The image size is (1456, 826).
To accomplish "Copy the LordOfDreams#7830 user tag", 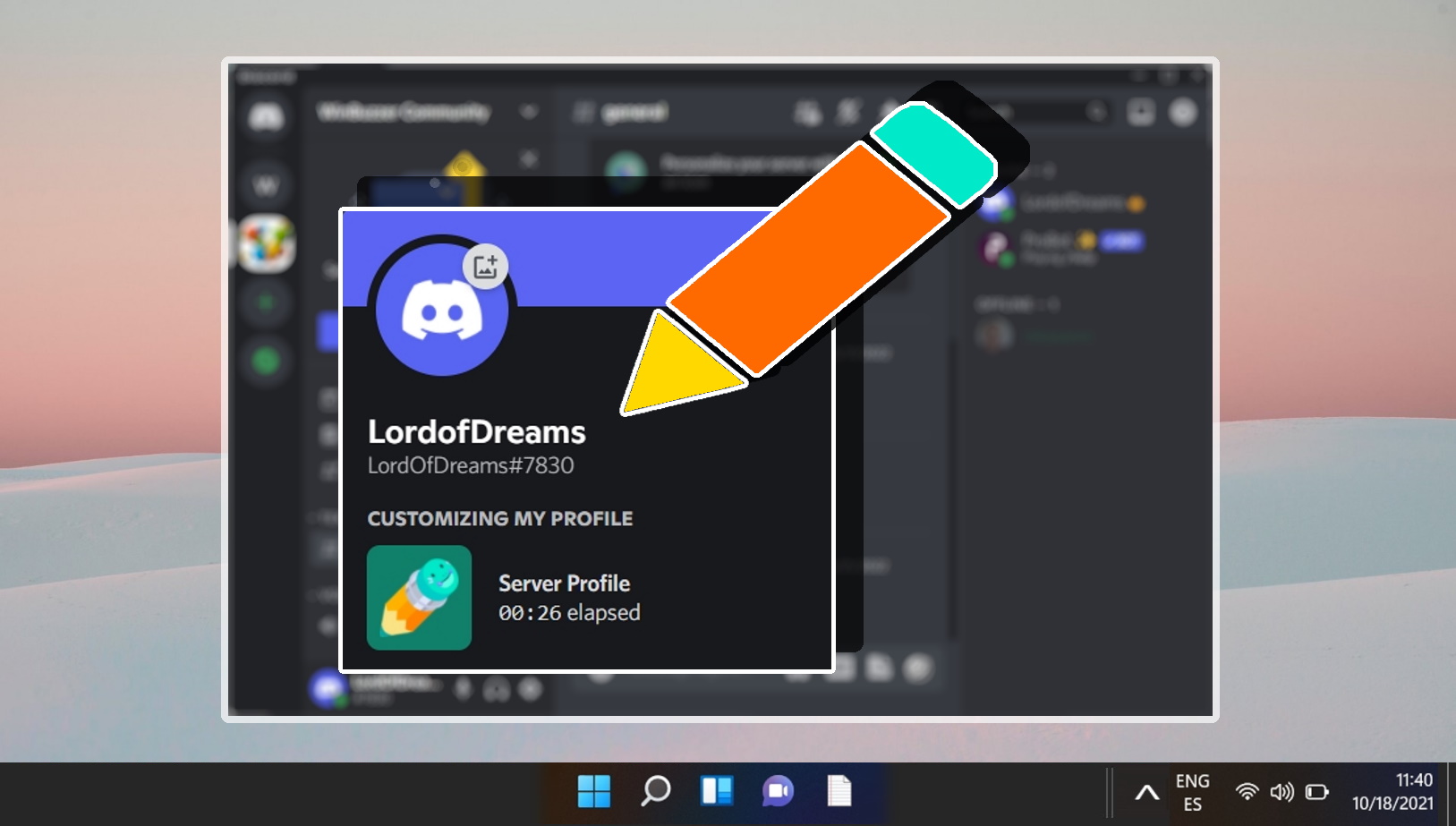I will tap(471, 465).
